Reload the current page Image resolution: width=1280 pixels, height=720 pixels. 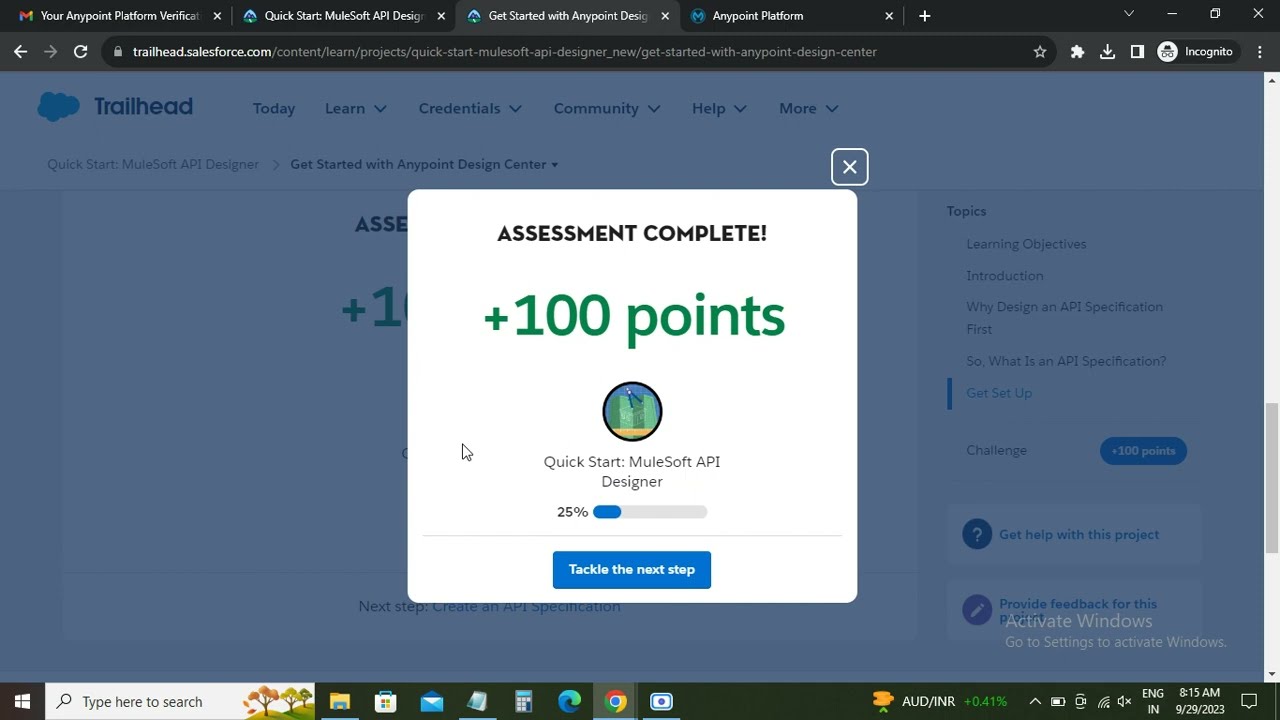(x=81, y=52)
